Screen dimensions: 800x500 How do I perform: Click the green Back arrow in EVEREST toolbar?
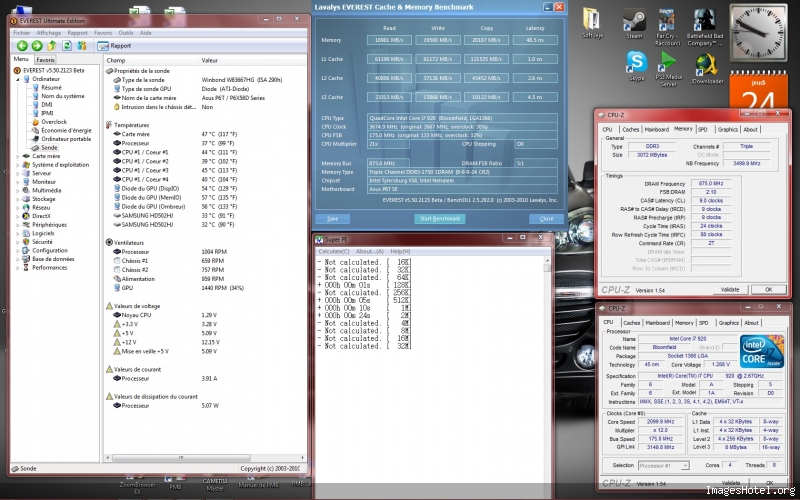21,45
